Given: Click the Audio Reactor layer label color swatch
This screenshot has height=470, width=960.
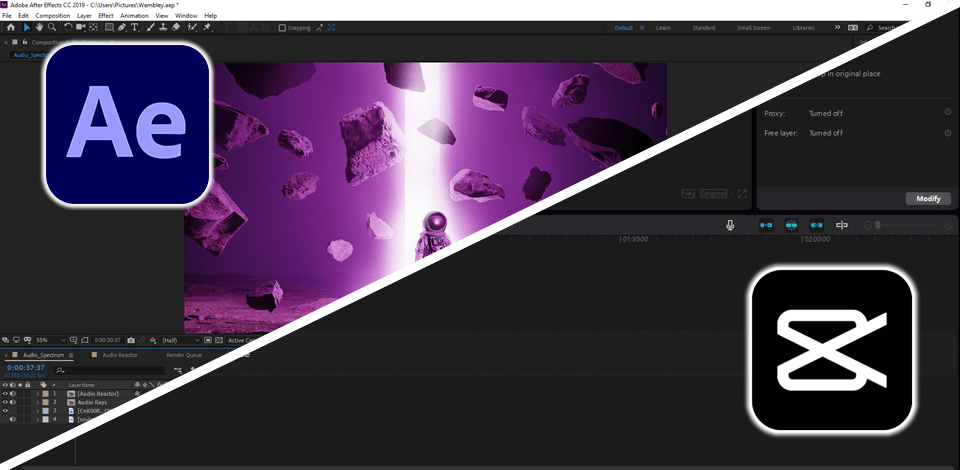Looking at the screenshot, I should 45,394.
